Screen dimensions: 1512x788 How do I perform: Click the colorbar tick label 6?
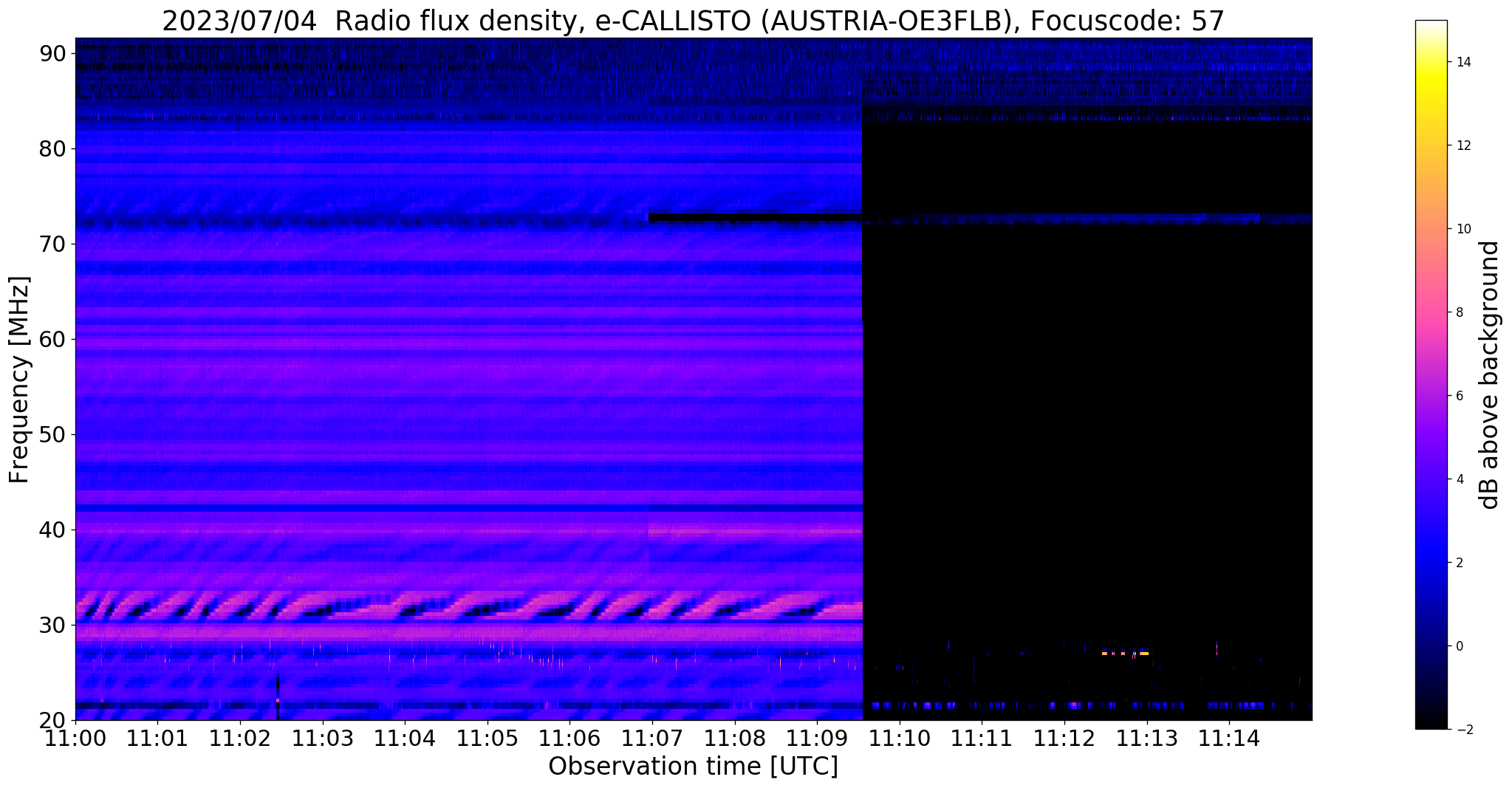(1459, 396)
